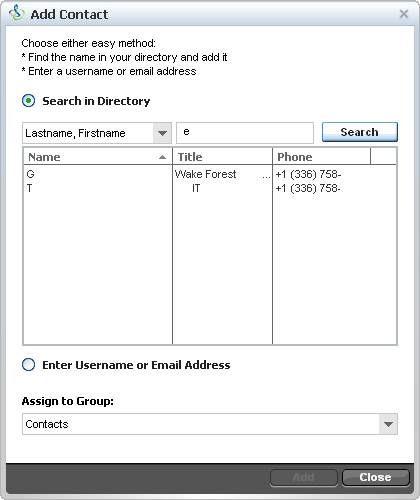Select the result row starting with T
This screenshot has width=420, height=500.
coord(210,188)
